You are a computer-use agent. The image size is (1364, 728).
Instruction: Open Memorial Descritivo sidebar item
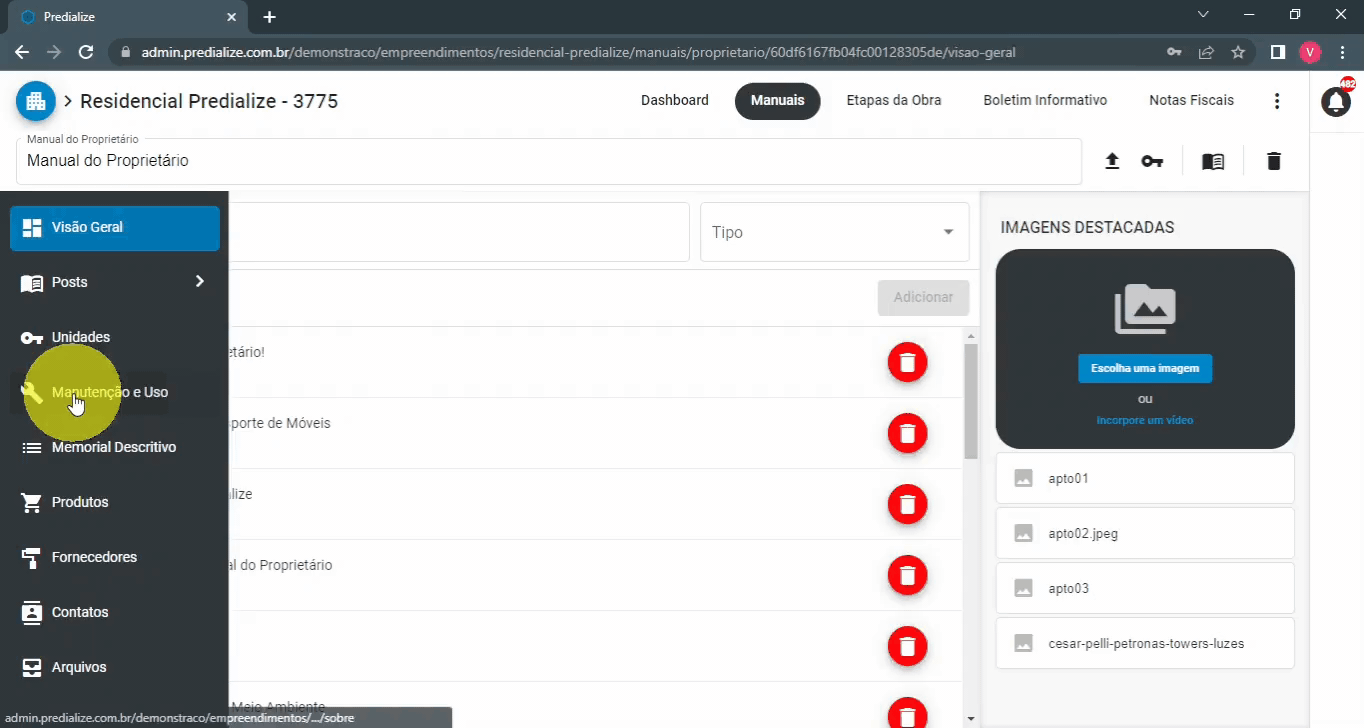113,447
